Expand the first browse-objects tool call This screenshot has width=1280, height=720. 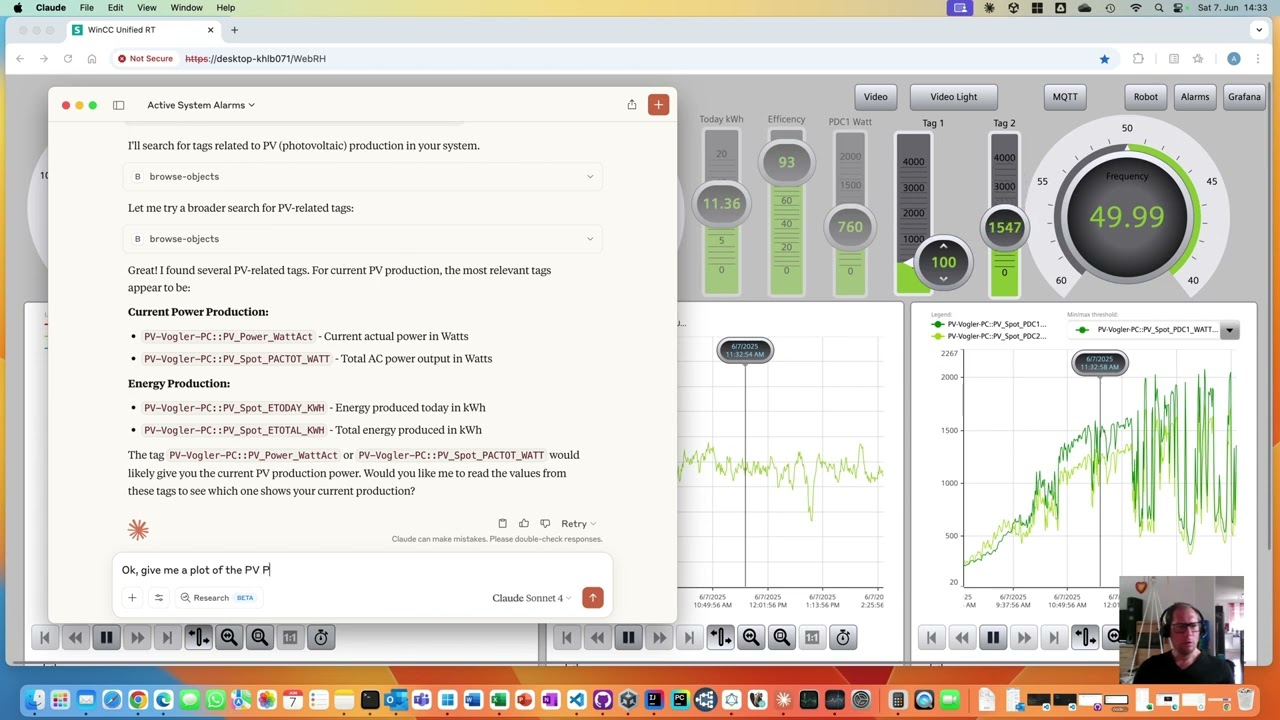[363, 176]
